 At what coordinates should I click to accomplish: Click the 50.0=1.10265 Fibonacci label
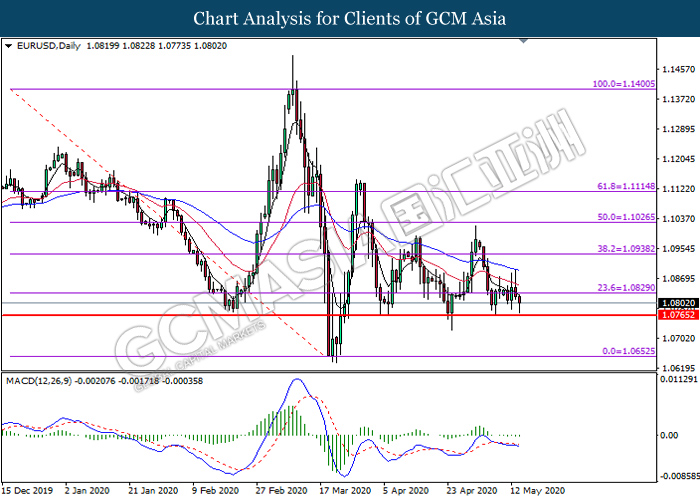click(x=624, y=217)
